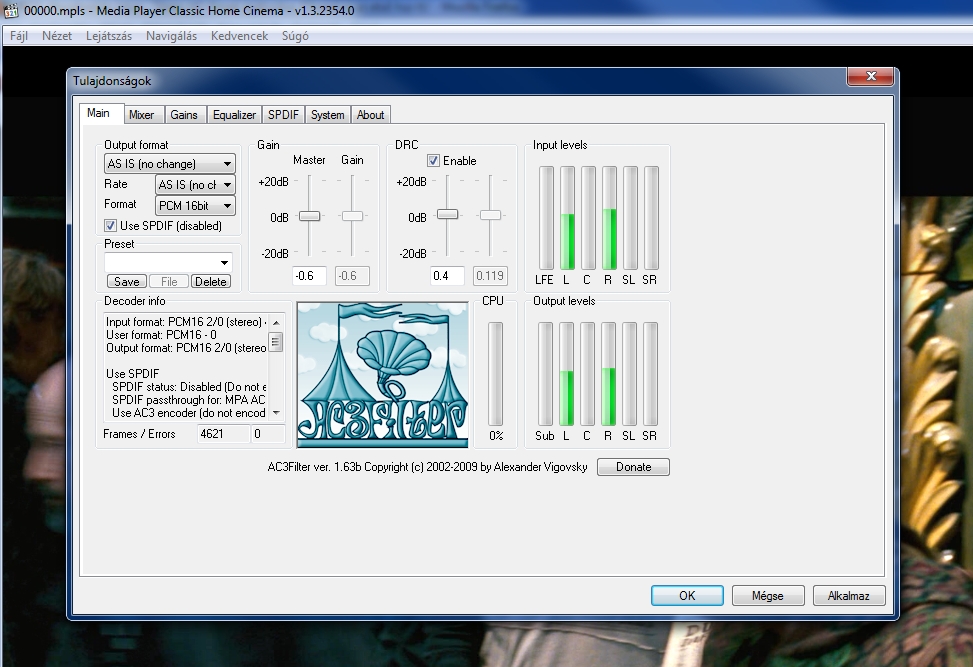Viewport: 973px width, 667px height.
Task: Click the AC3Filter logo image
Action: pyautogui.click(x=382, y=375)
